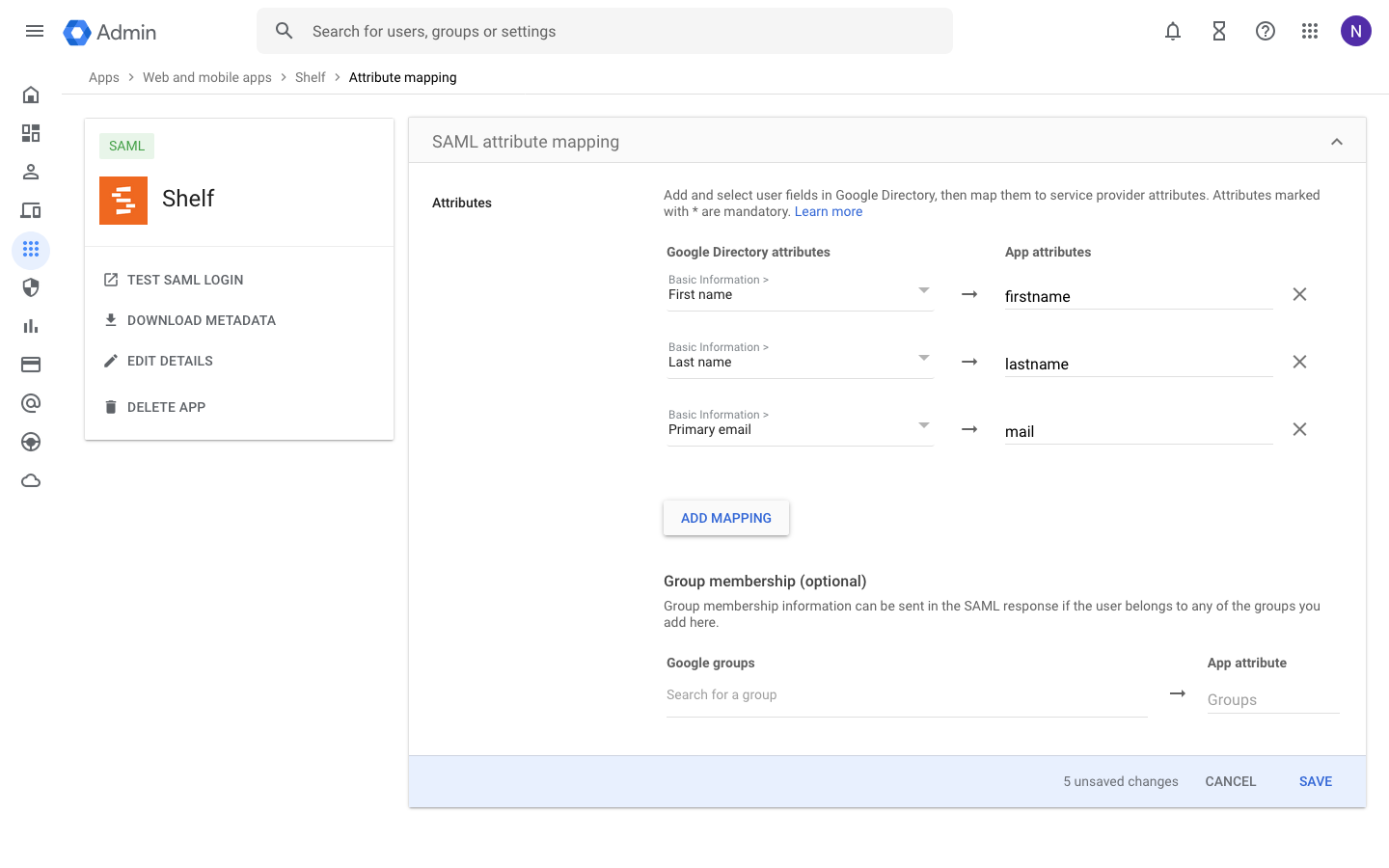Open the hourglass tasks icon
The width and height of the screenshot is (1389, 868).
coord(1219,31)
